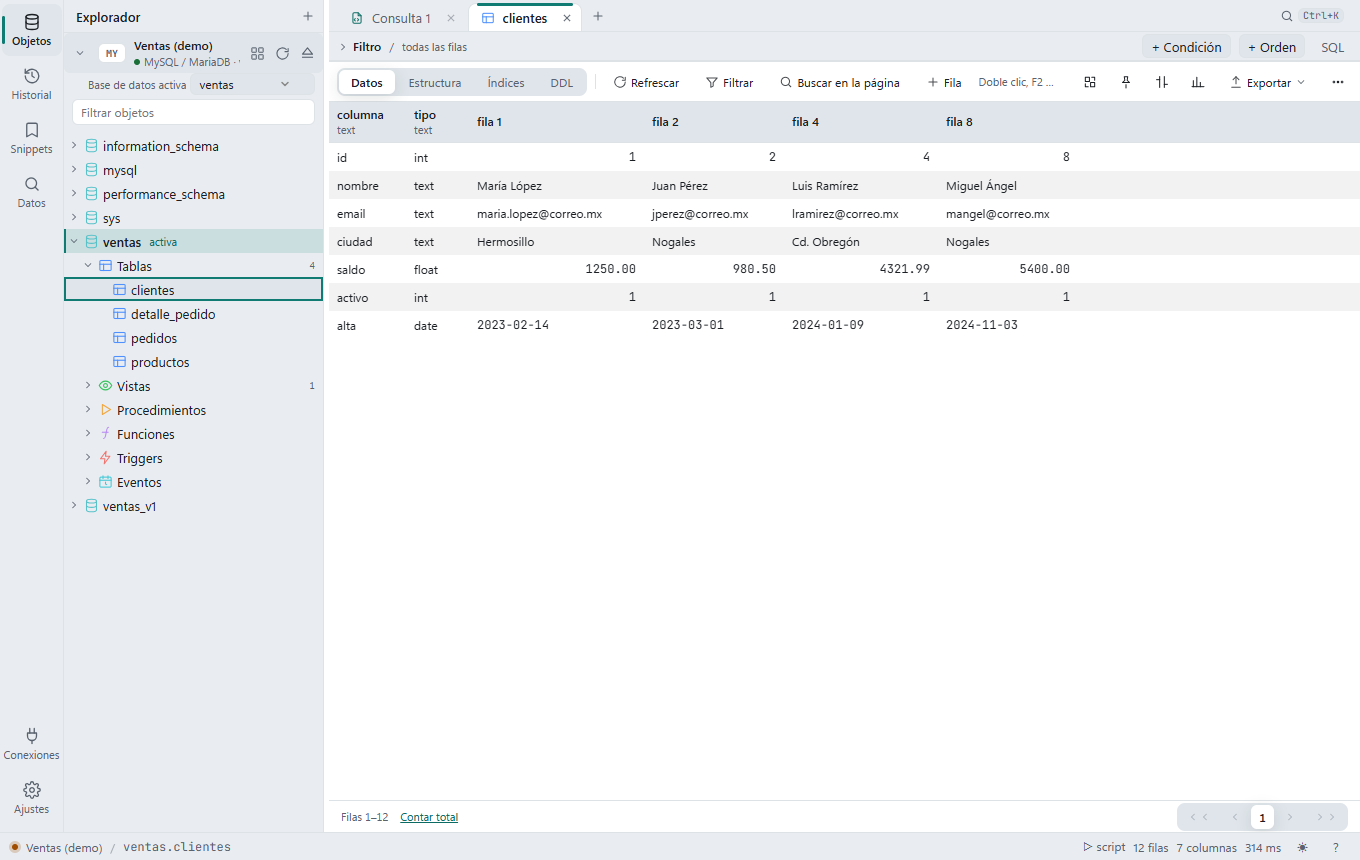This screenshot has width=1360, height=860.
Task: Click the Contar total link
Action: click(x=429, y=817)
